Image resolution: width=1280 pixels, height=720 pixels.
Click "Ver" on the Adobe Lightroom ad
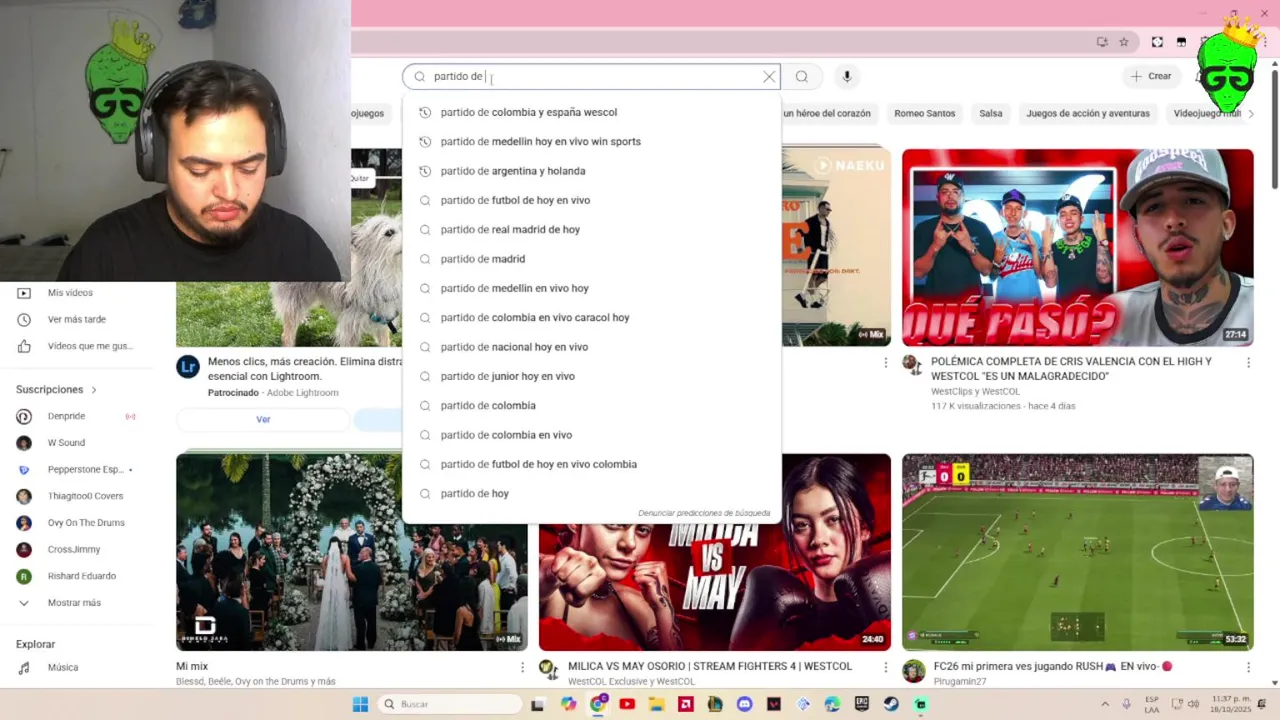pos(263,419)
